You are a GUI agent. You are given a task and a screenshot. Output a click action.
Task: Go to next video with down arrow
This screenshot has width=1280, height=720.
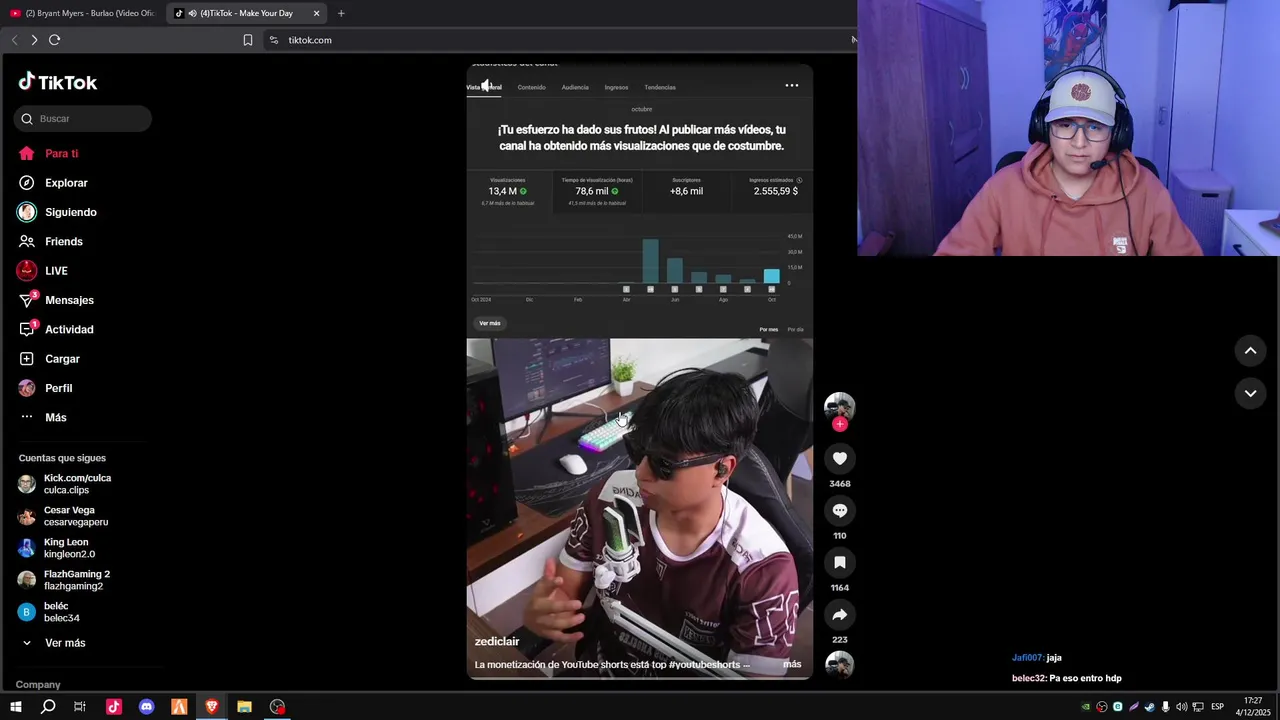[x=1250, y=394]
